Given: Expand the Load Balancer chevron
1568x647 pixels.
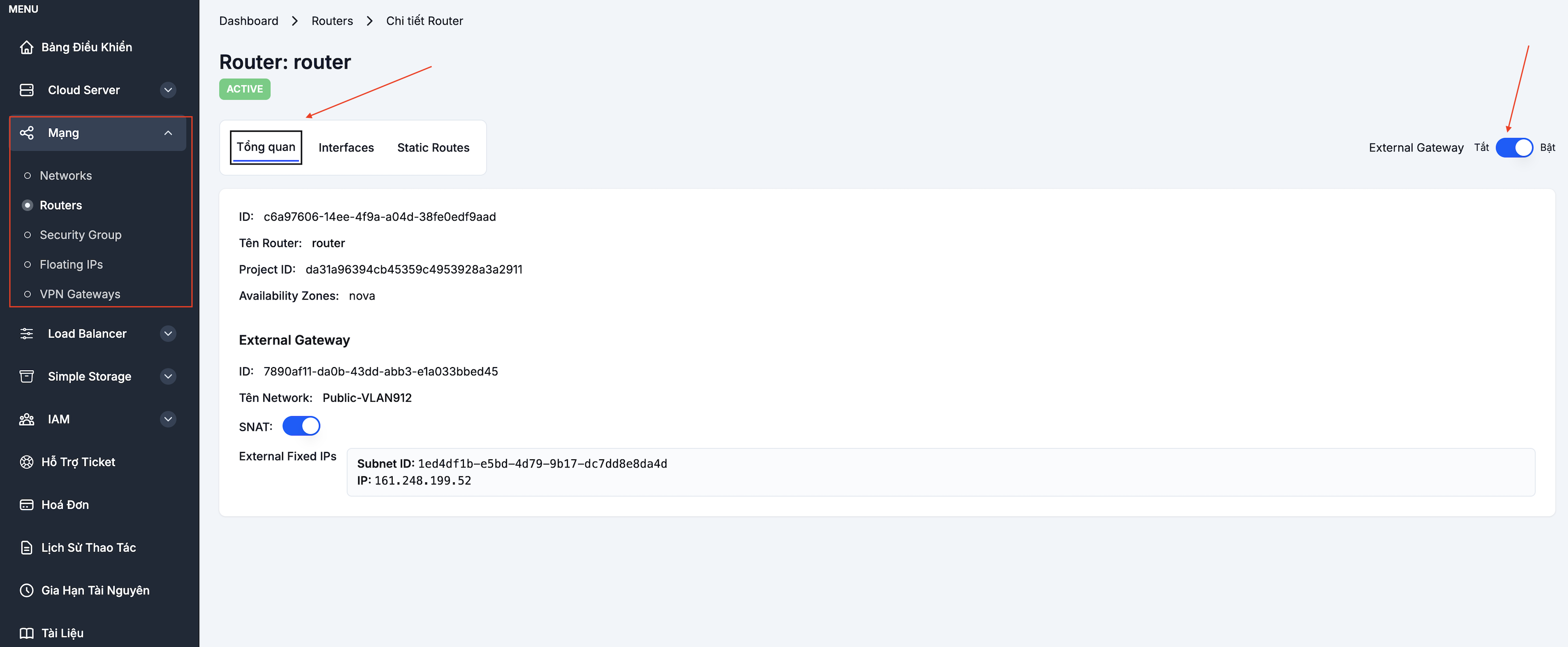Looking at the screenshot, I should 168,334.
